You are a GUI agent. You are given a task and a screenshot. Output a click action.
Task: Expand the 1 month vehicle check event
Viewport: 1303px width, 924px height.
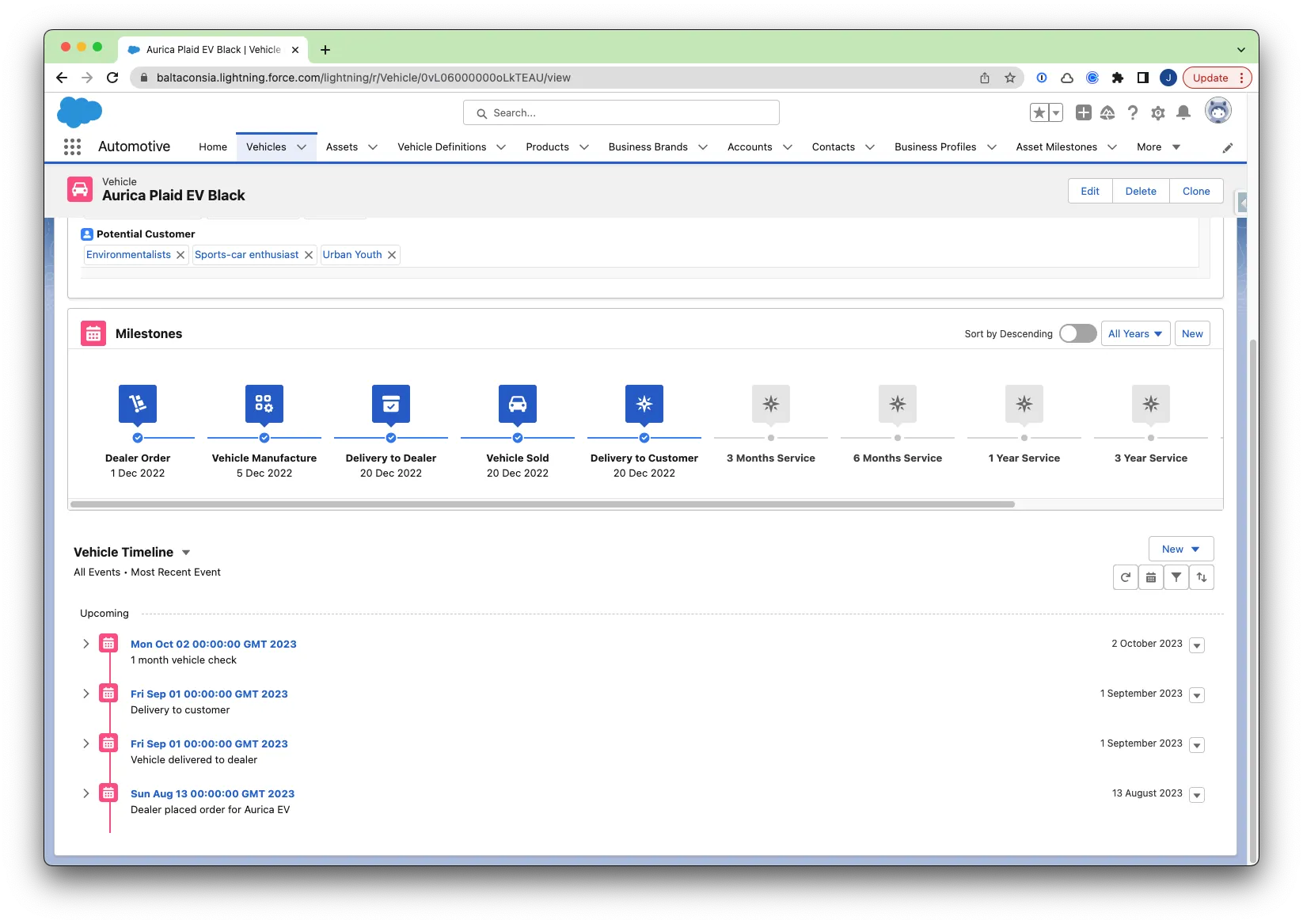click(x=86, y=644)
